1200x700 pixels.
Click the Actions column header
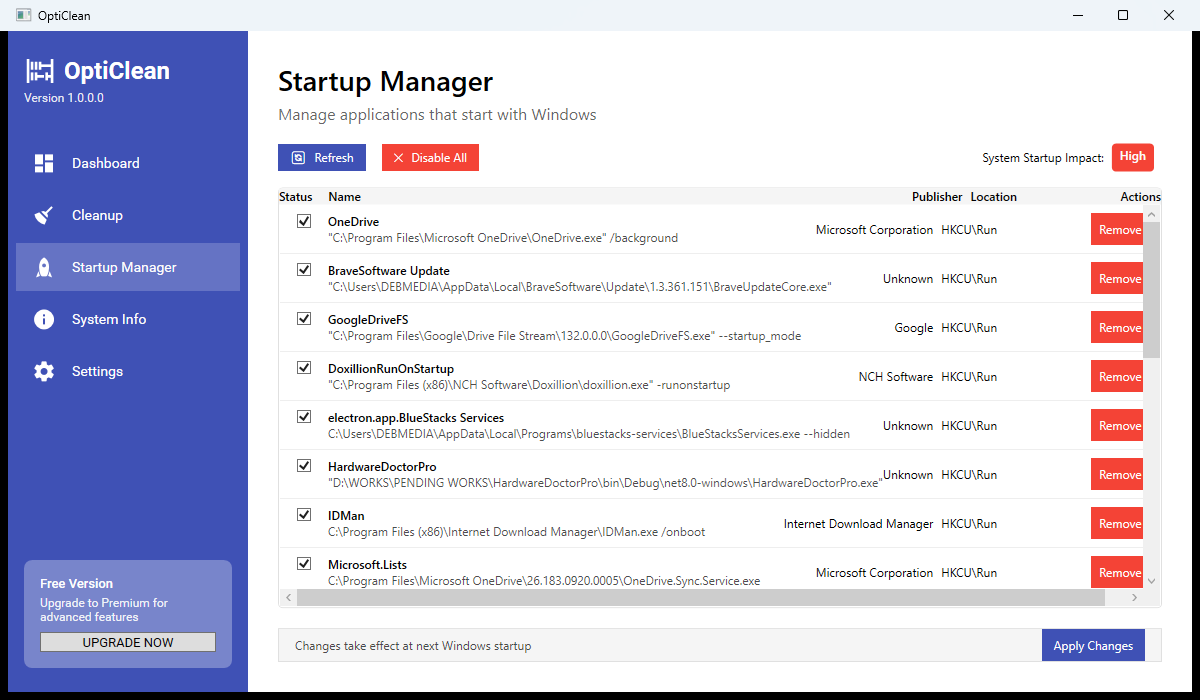[x=1140, y=197]
